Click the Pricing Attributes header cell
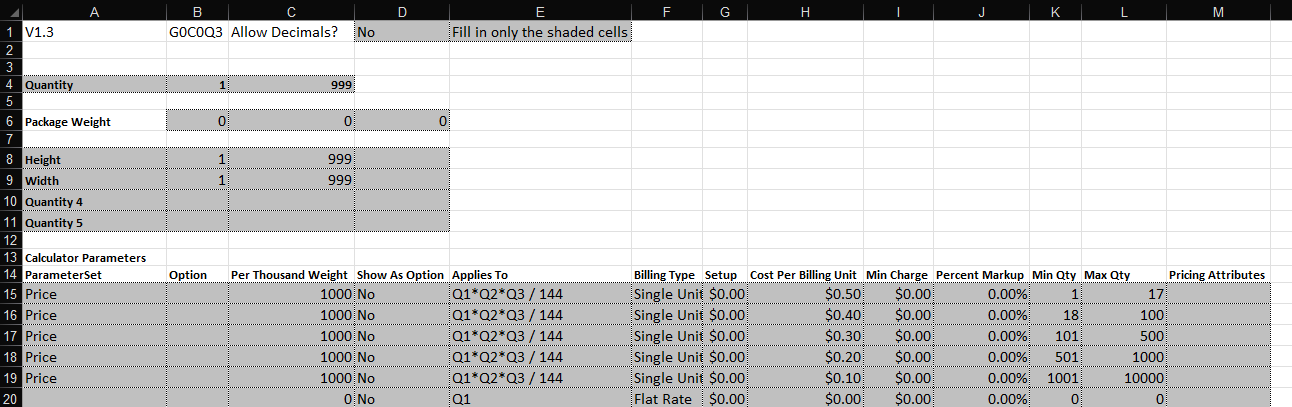1292x407 pixels. (1217, 274)
